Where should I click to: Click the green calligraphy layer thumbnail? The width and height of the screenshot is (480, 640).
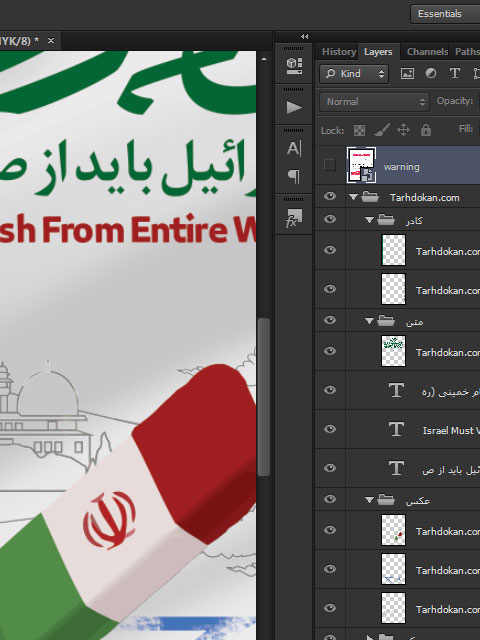pyautogui.click(x=393, y=351)
